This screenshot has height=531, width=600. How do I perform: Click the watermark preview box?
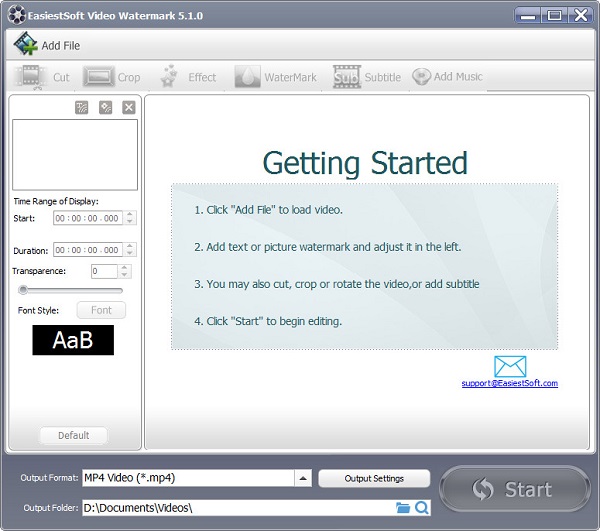[75, 155]
